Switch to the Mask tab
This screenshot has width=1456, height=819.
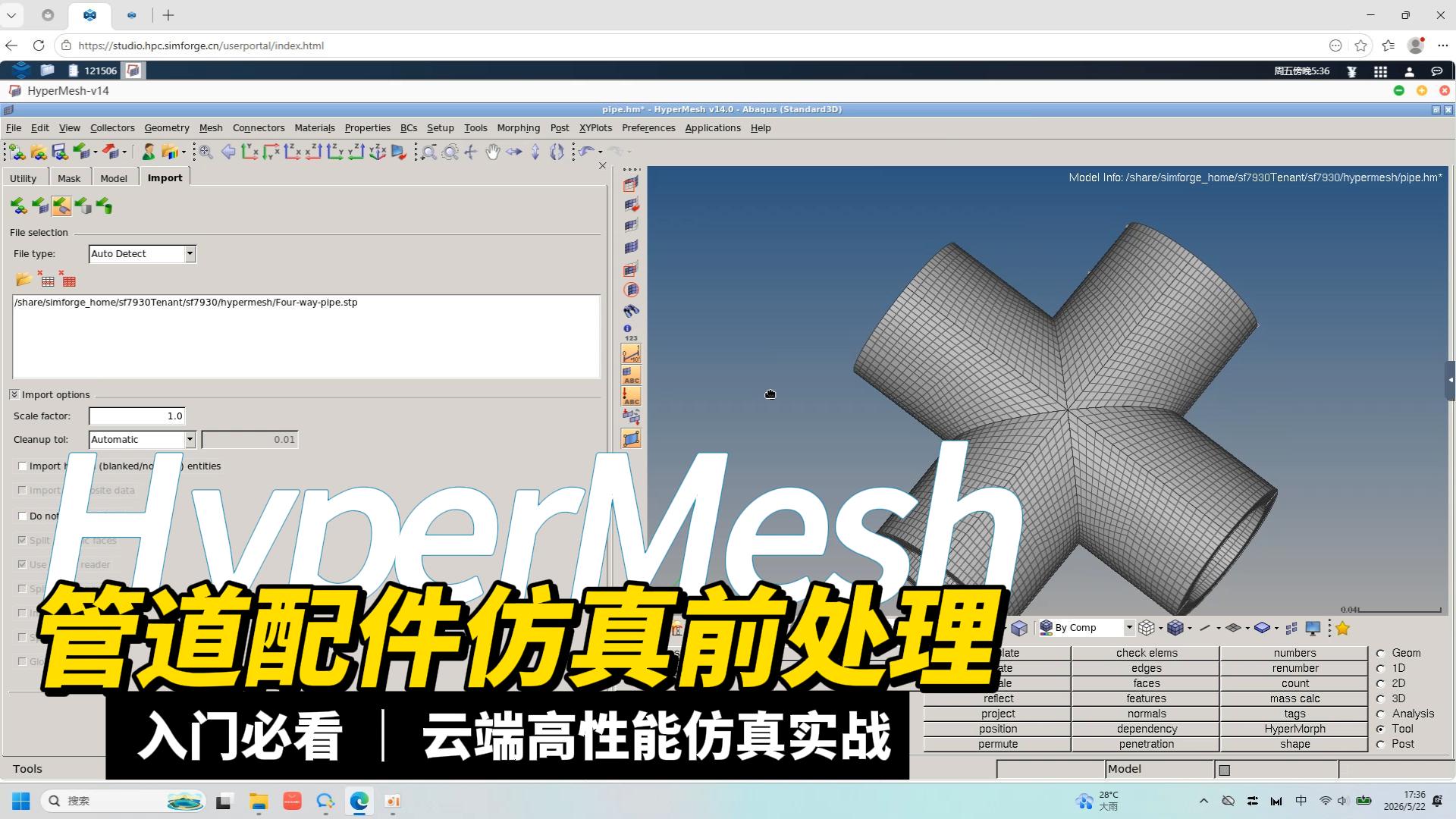pos(69,178)
